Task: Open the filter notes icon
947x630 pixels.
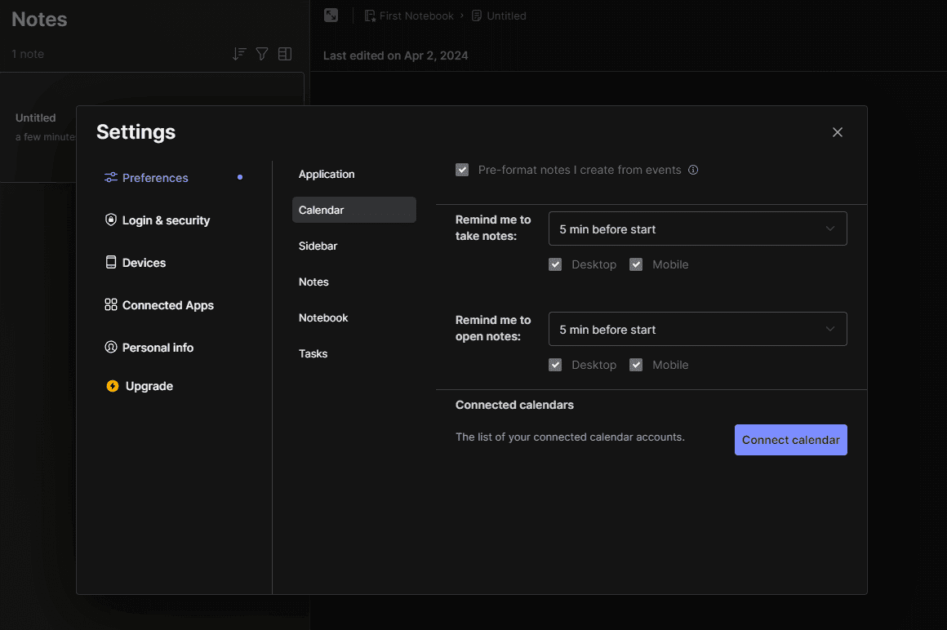Action: [x=262, y=54]
